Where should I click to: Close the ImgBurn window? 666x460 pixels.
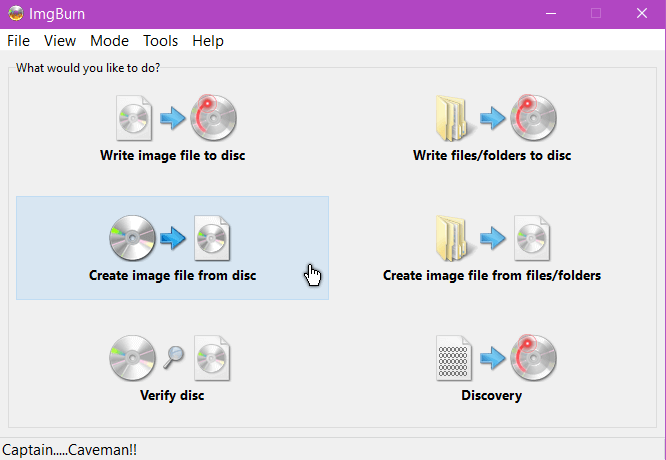(642, 14)
